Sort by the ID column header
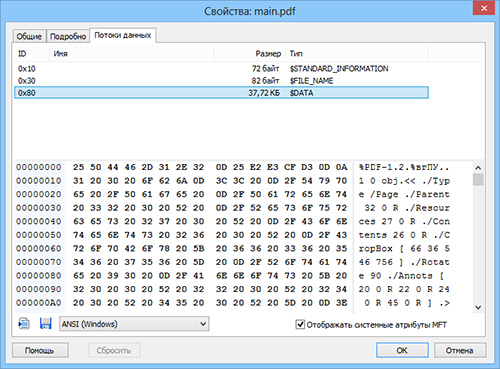The height and width of the screenshot is (369, 500). tap(32, 54)
